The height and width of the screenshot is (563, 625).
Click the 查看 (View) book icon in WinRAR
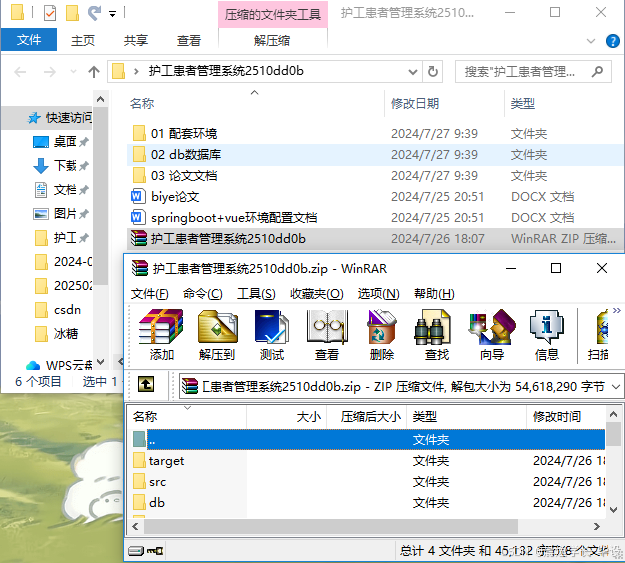point(327,327)
